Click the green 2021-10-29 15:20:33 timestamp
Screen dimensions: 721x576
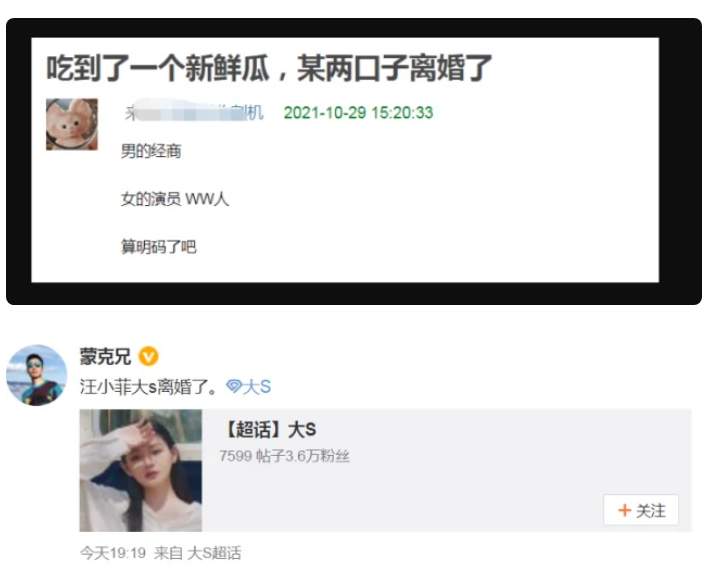(x=358, y=113)
